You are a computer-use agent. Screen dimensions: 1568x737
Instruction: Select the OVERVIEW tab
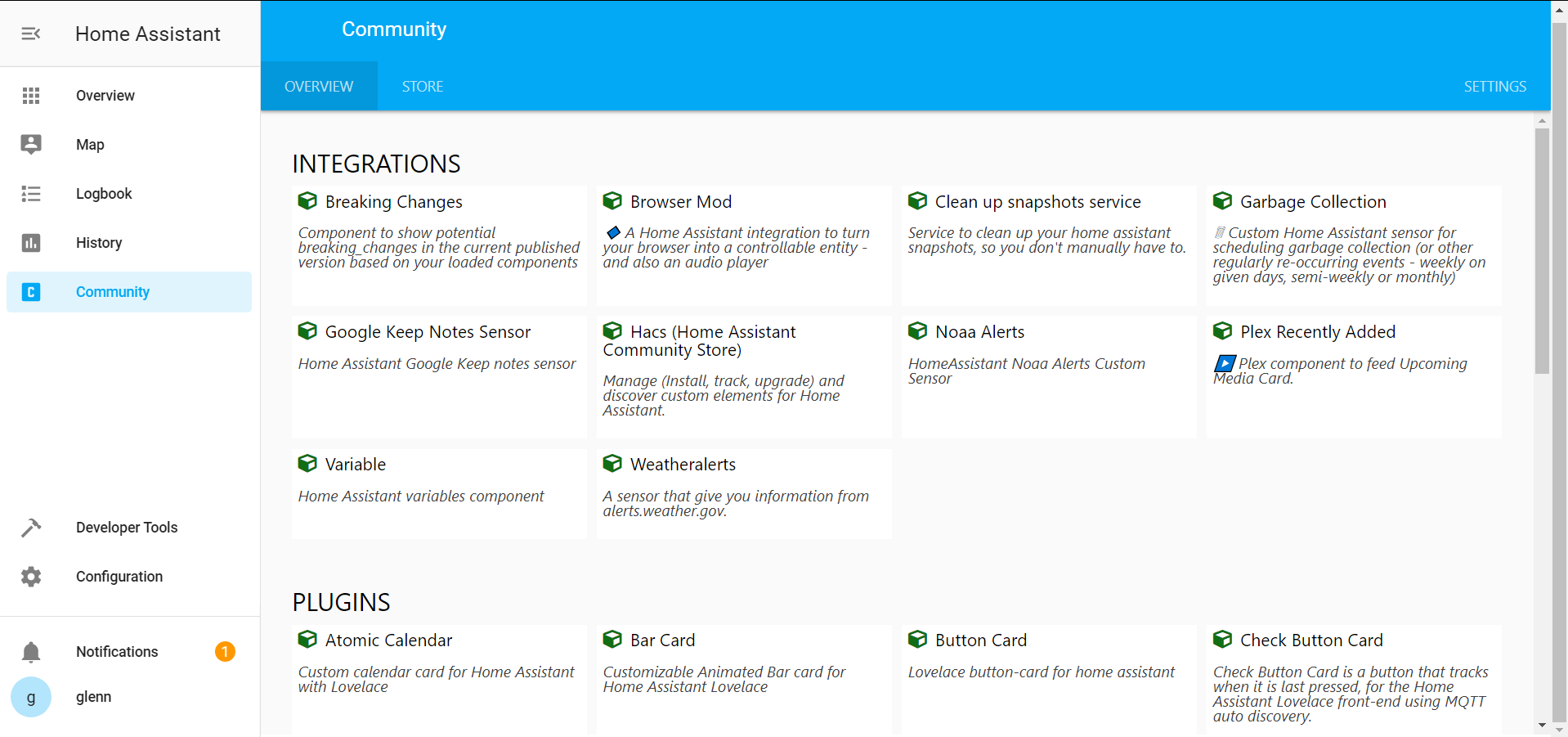tap(319, 86)
